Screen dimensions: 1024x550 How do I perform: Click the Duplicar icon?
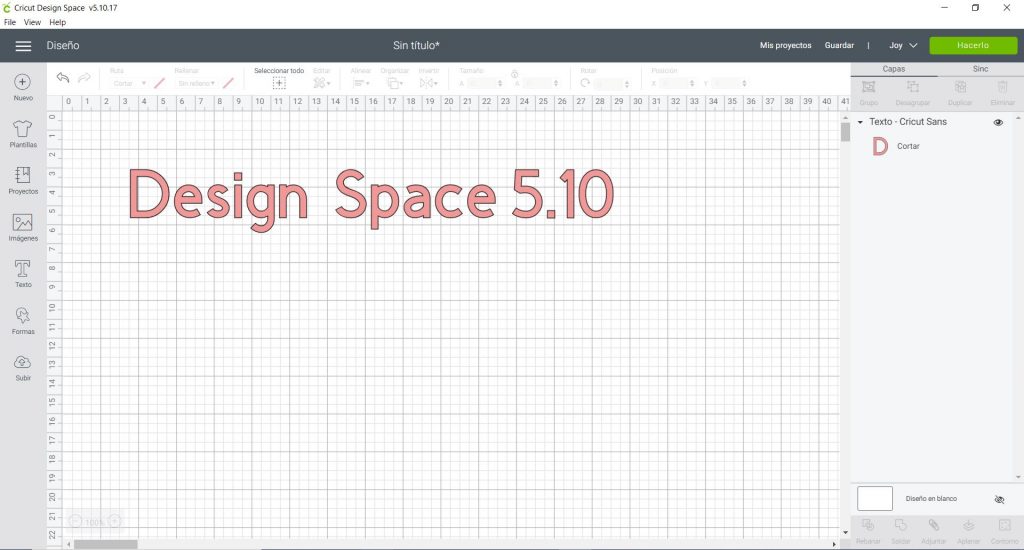960,87
